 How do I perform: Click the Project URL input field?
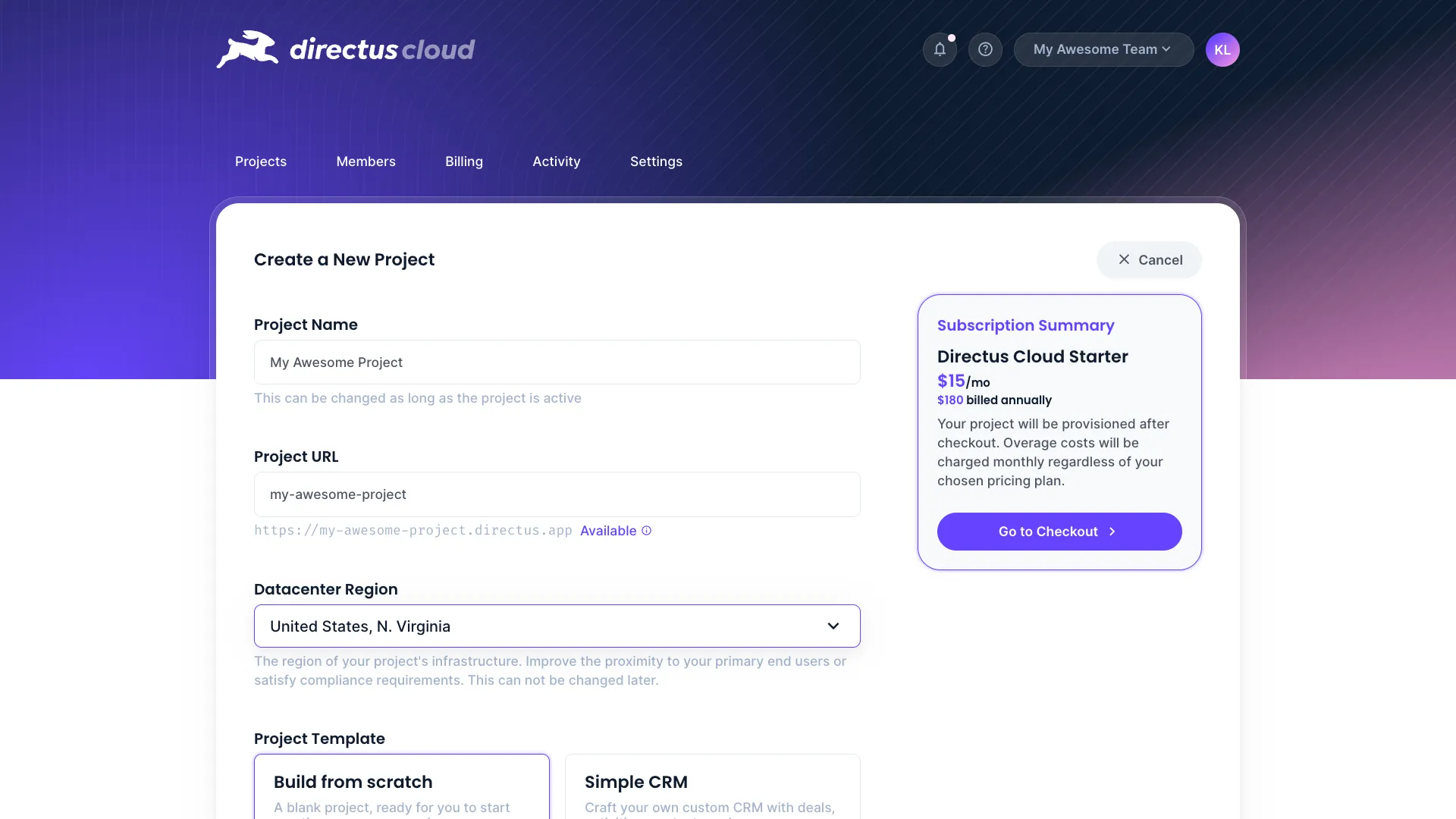556,494
